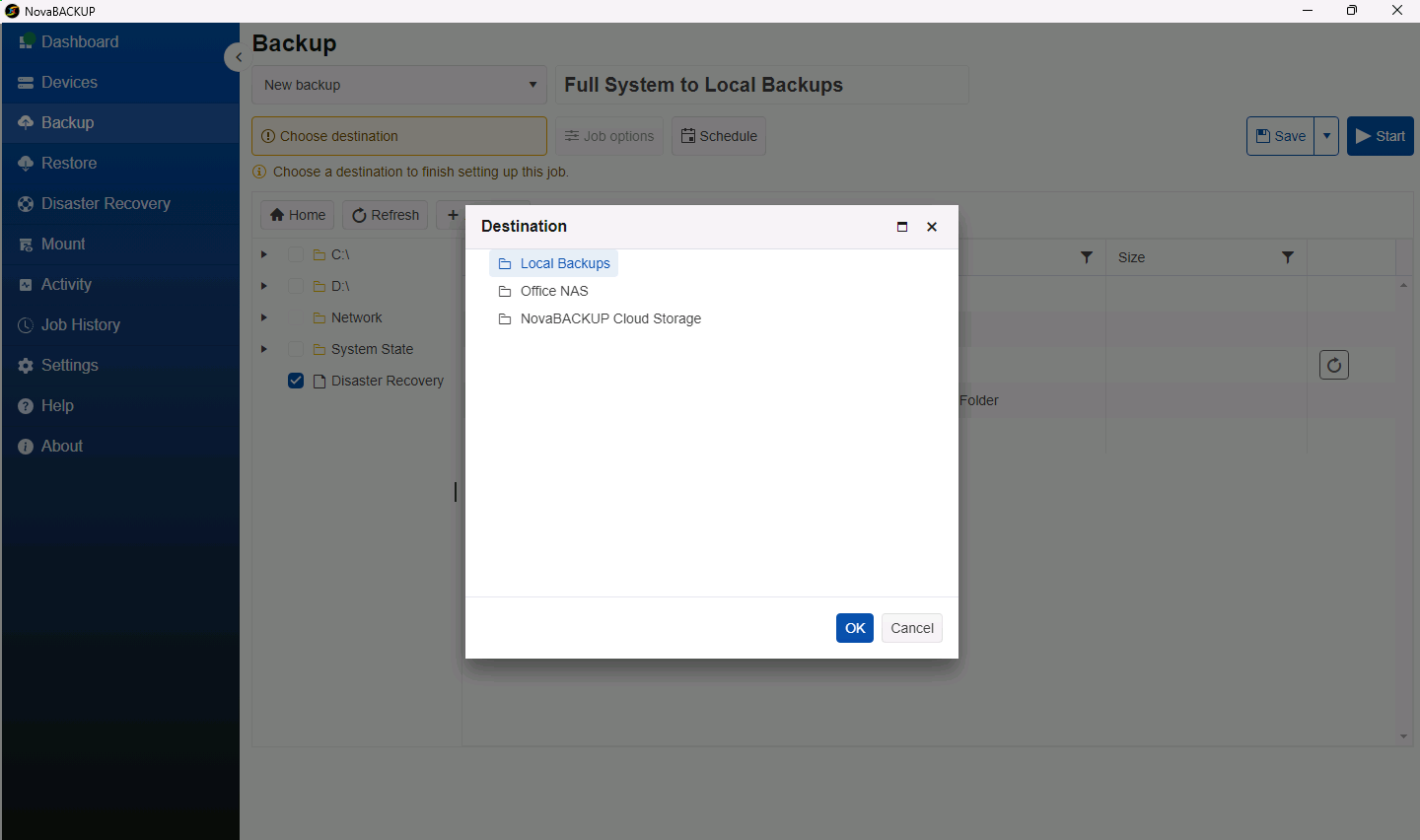Start the backup job
1420x840 pixels.
click(1381, 136)
